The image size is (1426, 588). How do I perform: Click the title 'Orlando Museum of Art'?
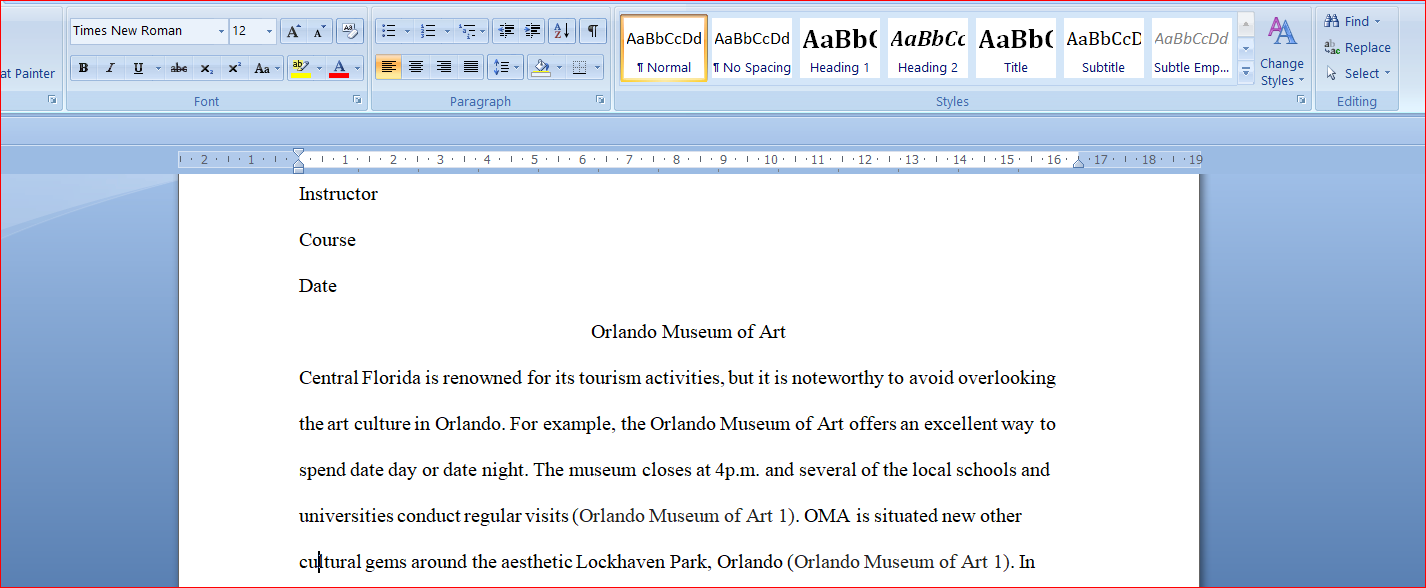point(688,332)
